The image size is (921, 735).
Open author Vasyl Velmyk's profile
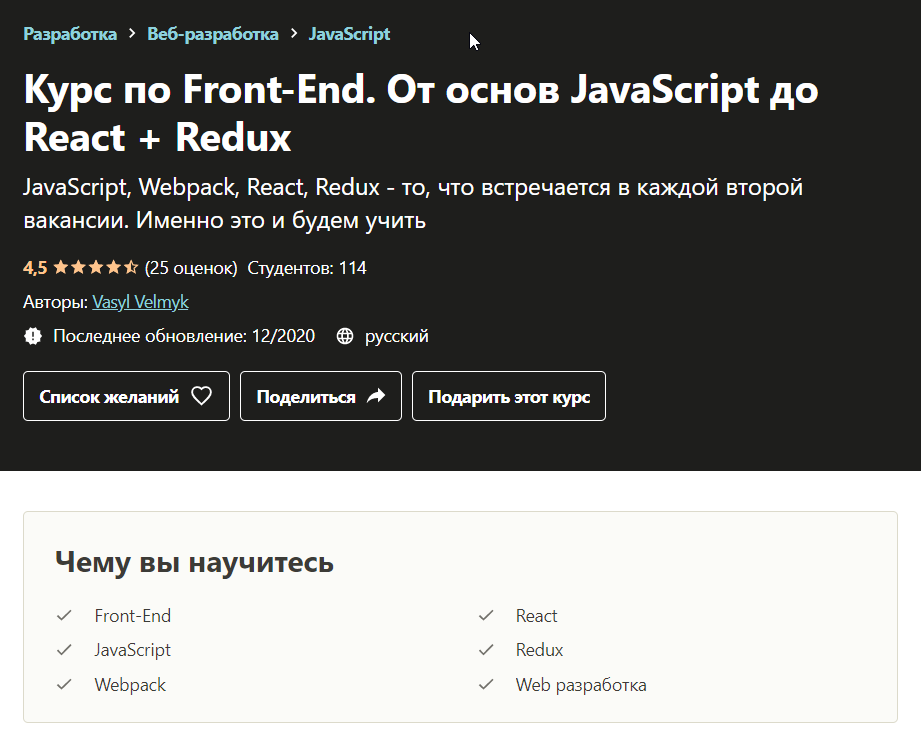[140, 302]
